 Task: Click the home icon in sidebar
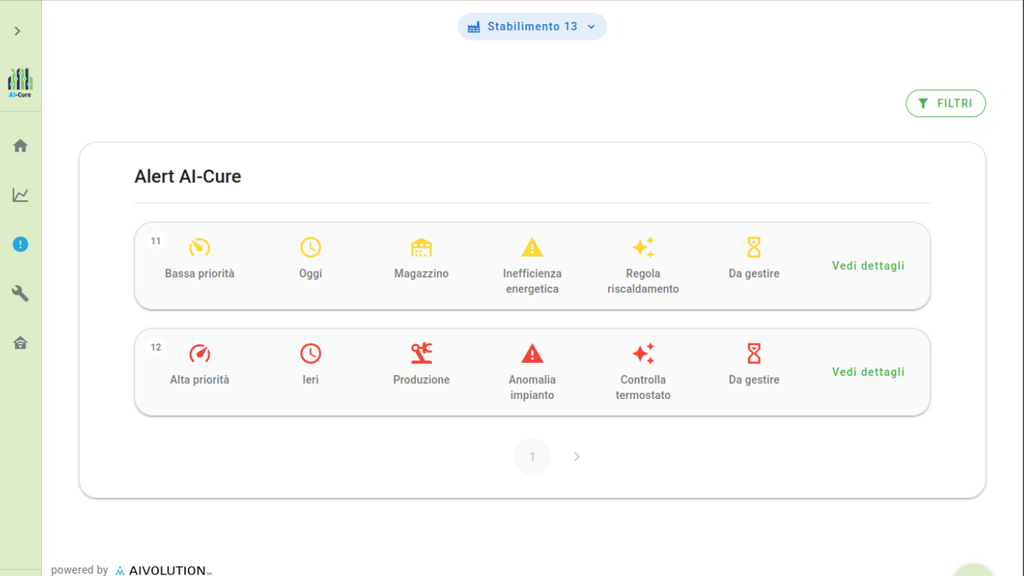pos(20,146)
